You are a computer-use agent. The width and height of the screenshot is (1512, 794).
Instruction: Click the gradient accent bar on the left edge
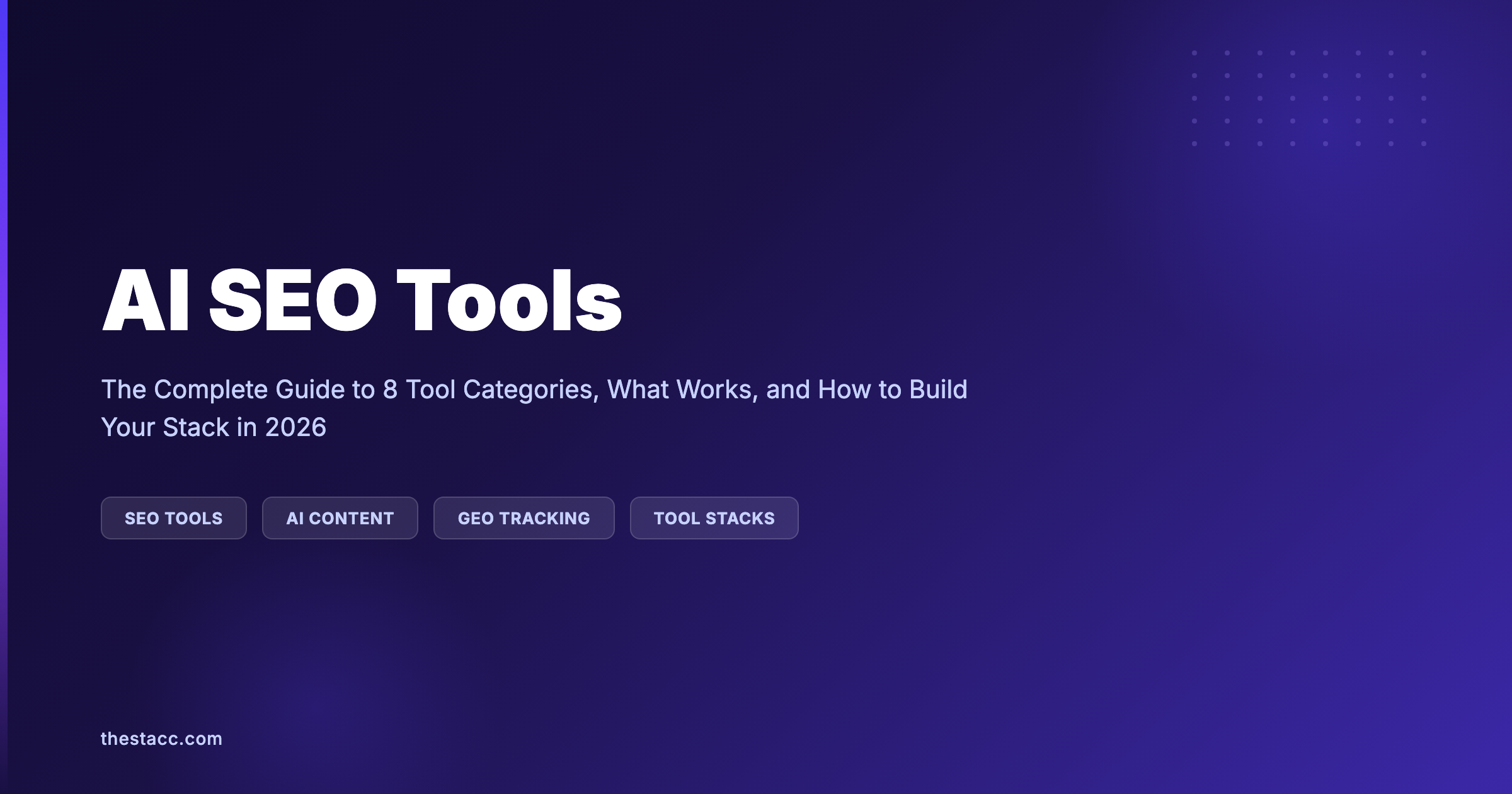5,397
